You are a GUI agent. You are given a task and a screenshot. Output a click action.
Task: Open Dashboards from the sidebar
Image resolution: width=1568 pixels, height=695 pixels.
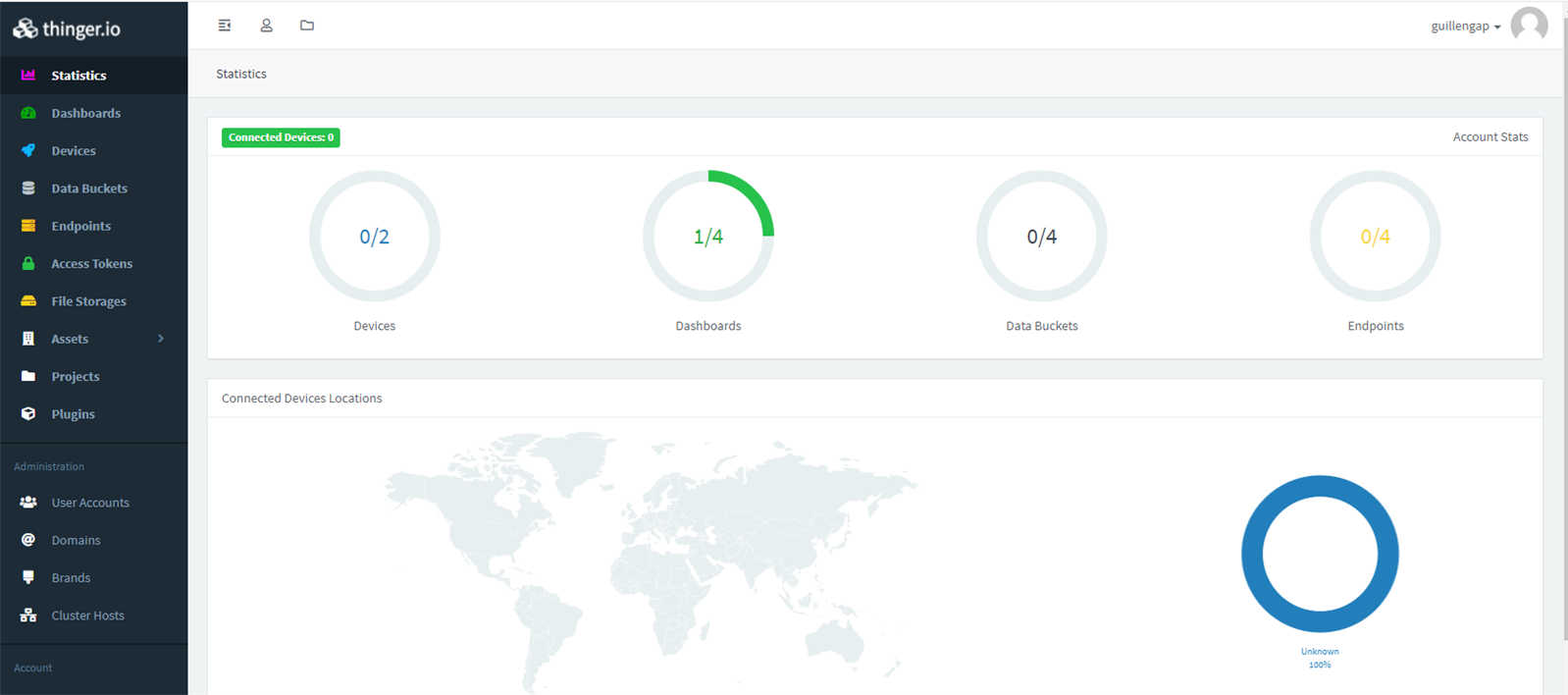pos(85,113)
